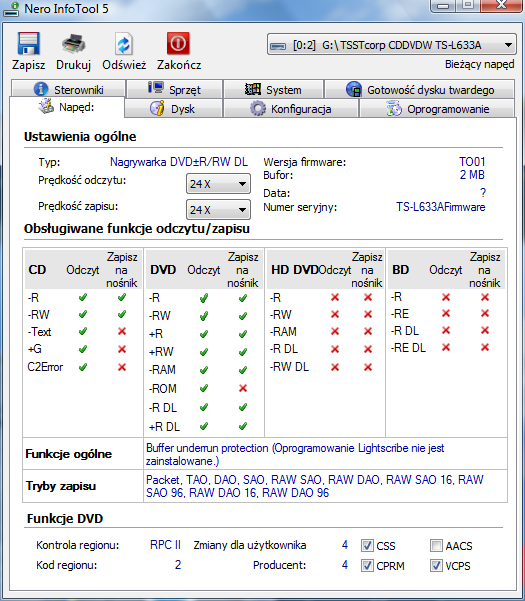Image resolution: width=525 pixels, height=601 pixels.
Task: Click the Sprzęt computer icon
Action: point(156,88)
